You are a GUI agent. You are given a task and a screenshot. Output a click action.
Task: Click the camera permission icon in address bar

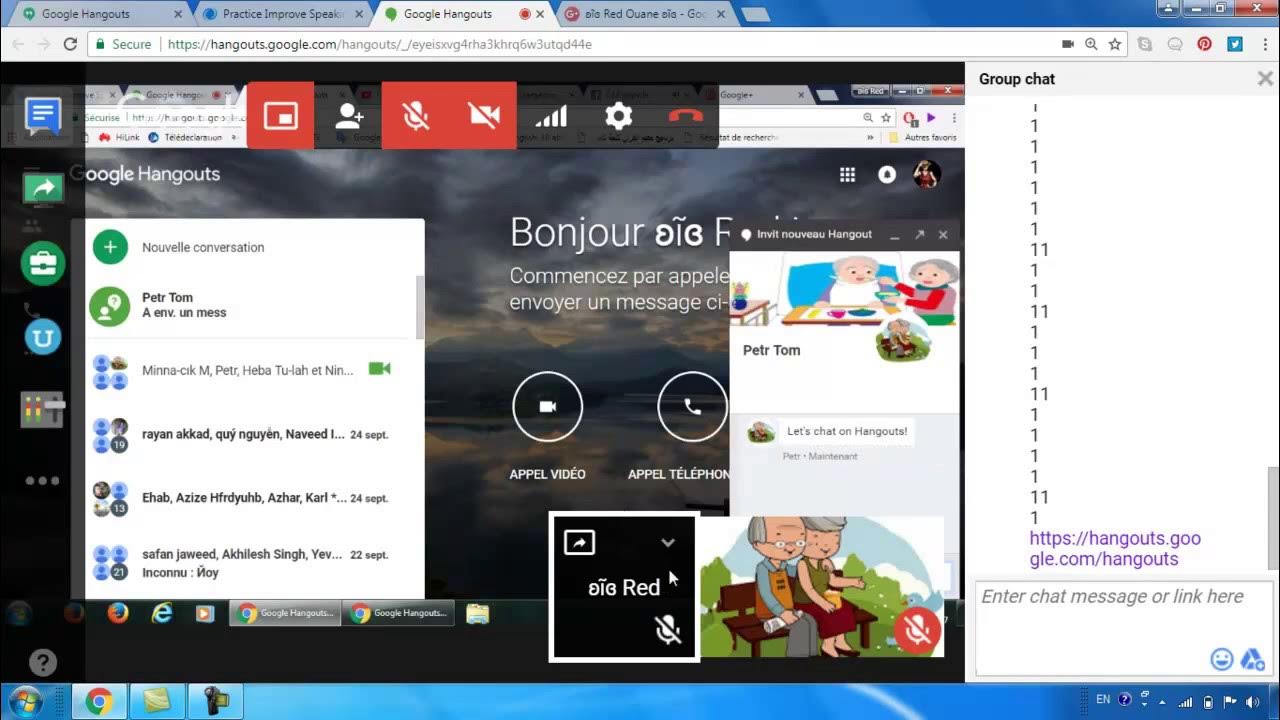pyautogui.click(x=1068, y=44)
